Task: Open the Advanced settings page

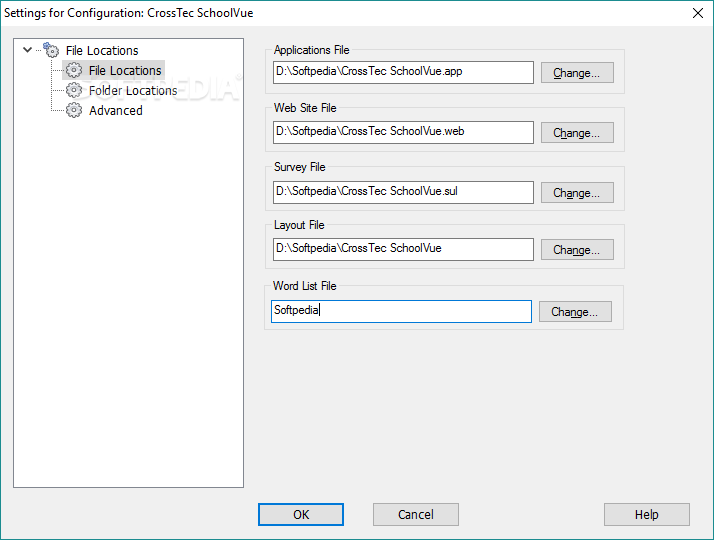Action: pyautogui.click(x=116, y=110)
